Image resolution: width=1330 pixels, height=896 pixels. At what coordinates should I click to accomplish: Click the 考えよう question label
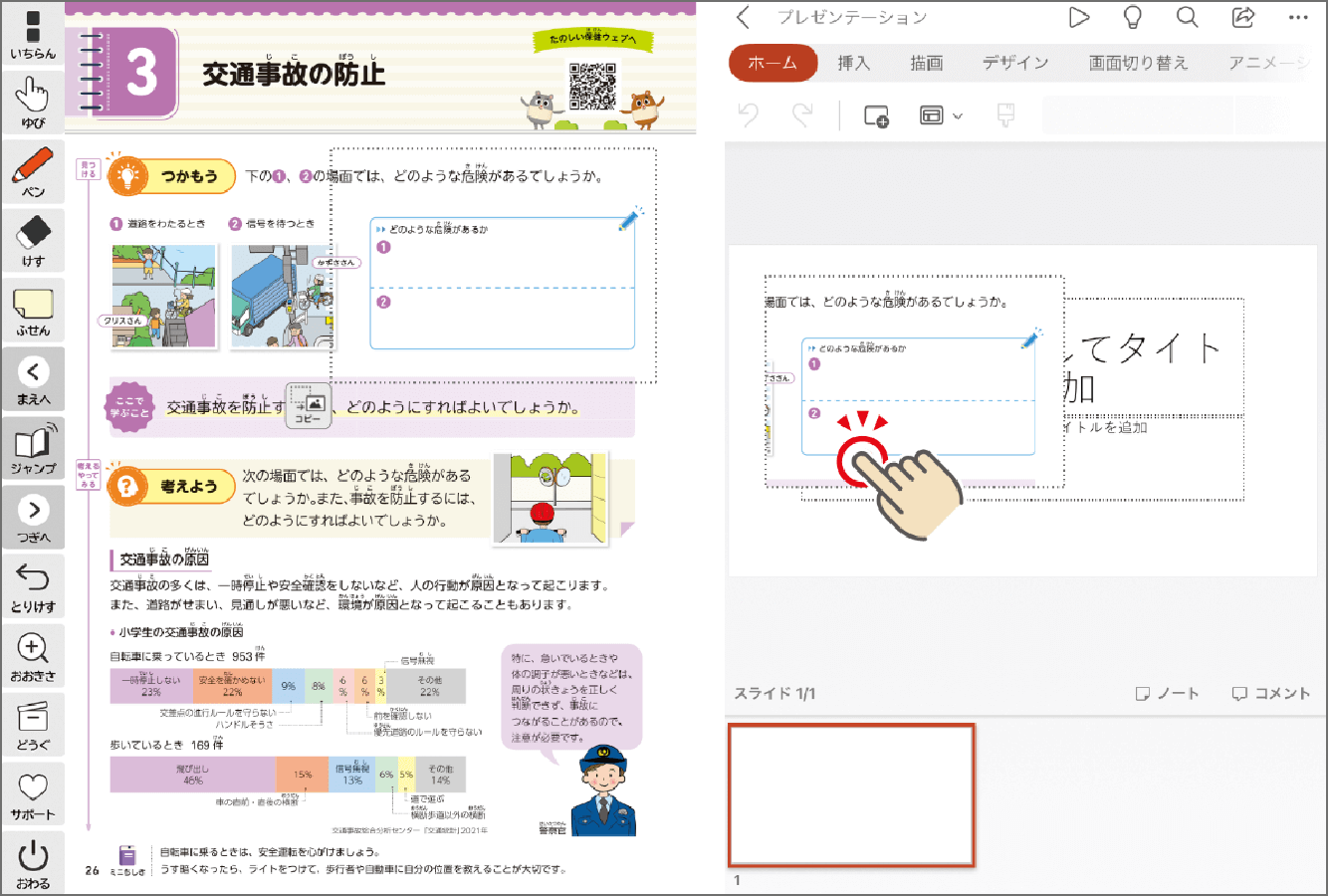coord(172,486)
